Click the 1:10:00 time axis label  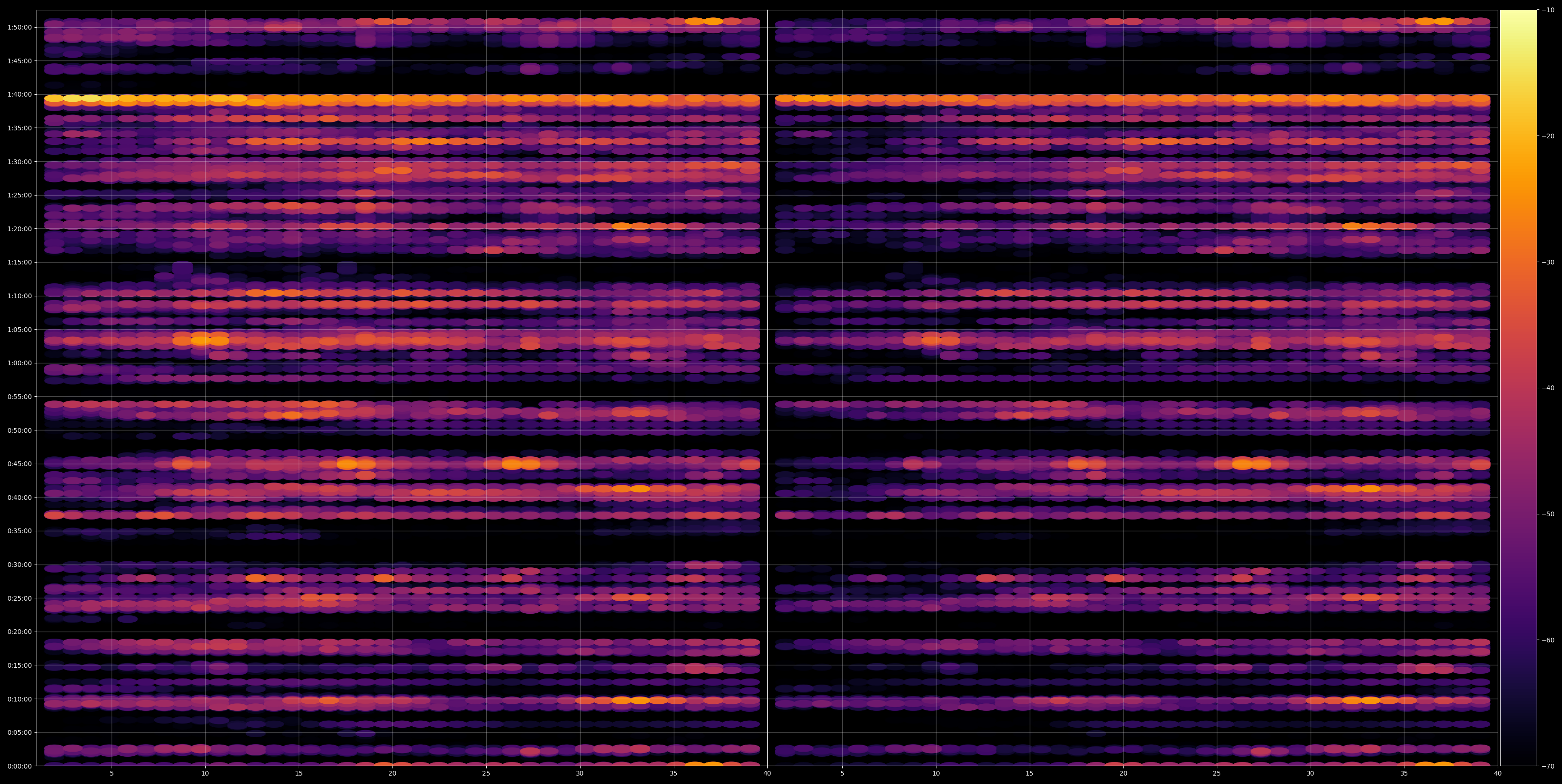(20, 296)
